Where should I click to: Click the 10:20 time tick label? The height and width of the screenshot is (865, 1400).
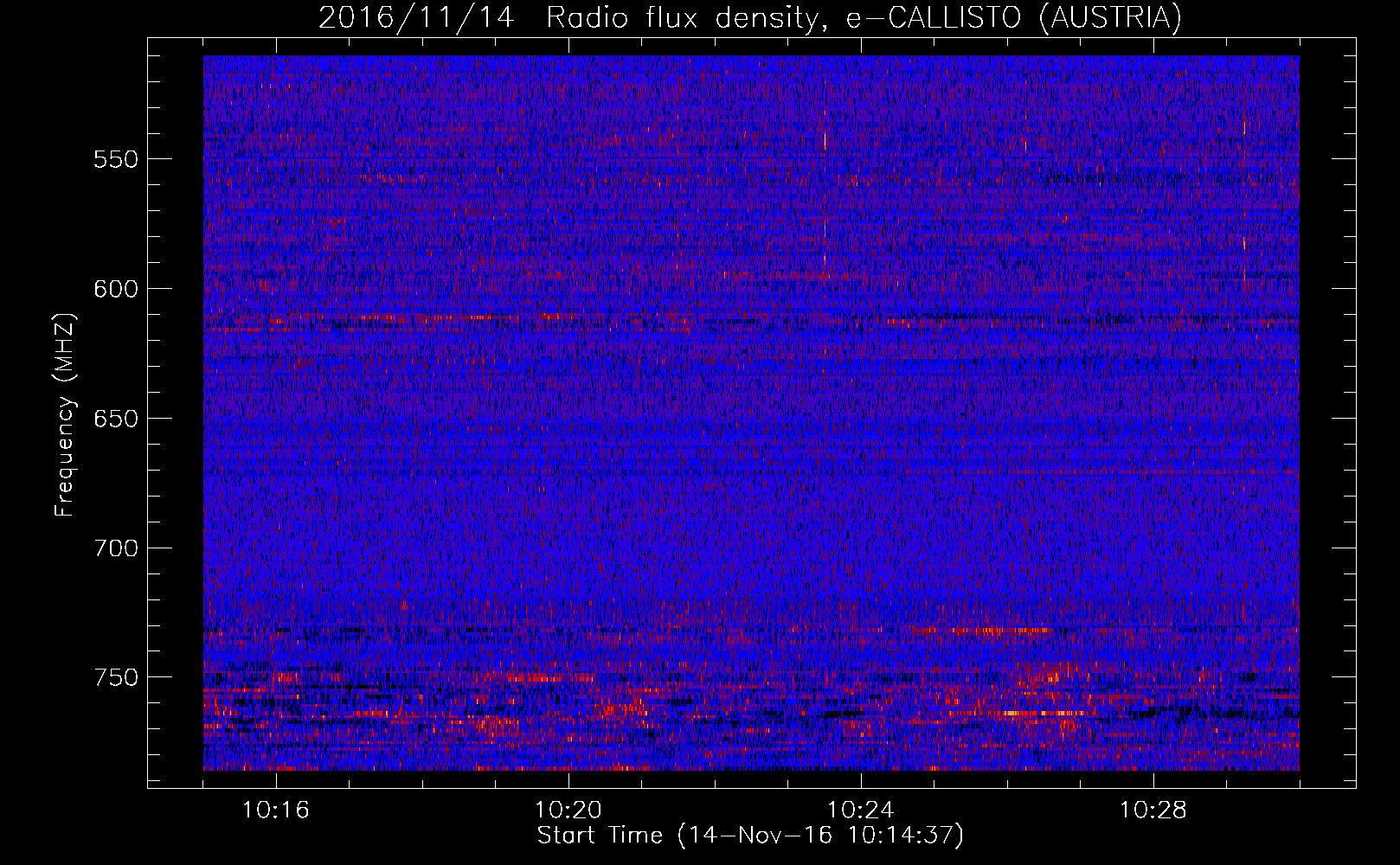568,811
